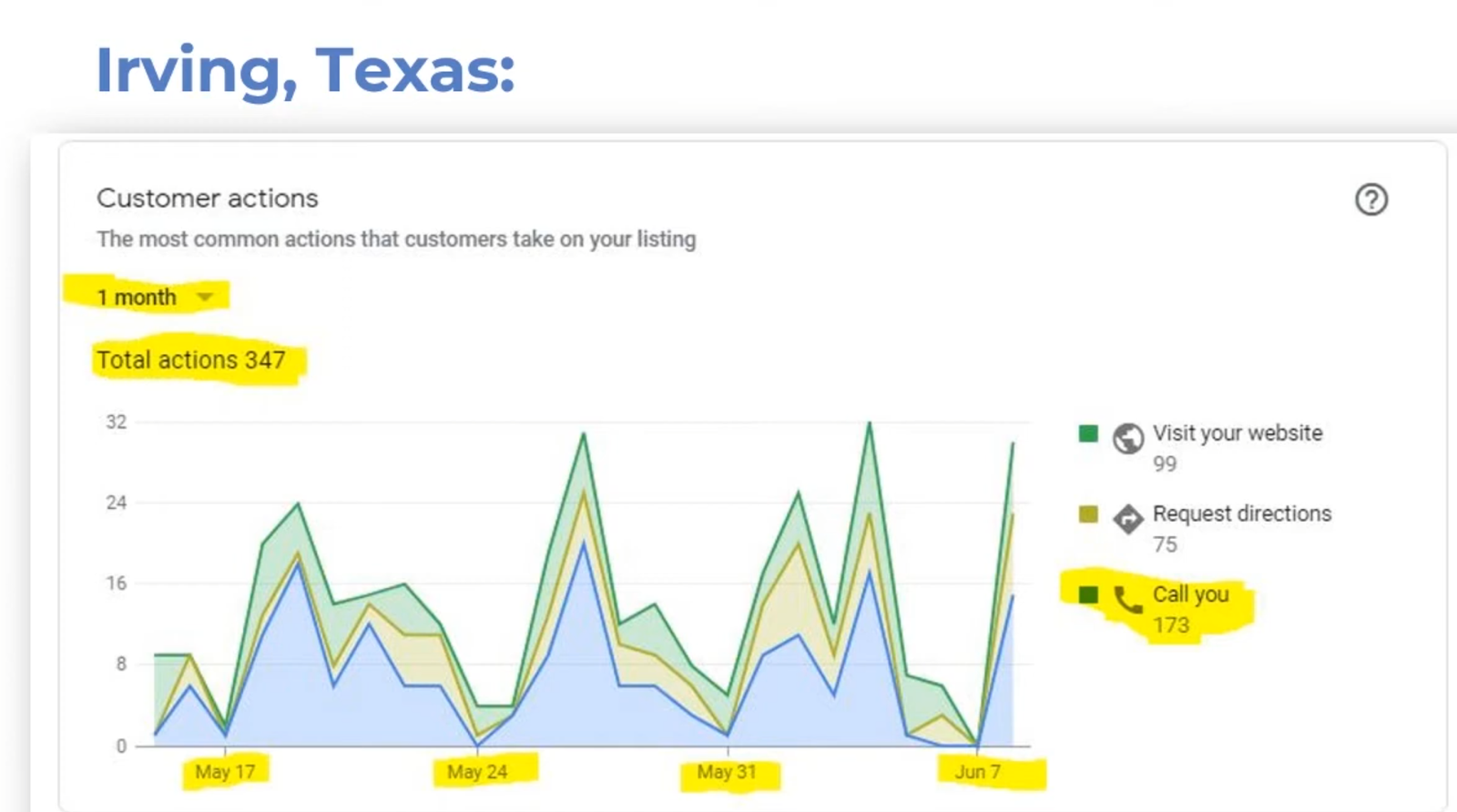Screen dimensions: 1457x812
Task: Click the help question mark icon
Action: (x=1370, y=199)
